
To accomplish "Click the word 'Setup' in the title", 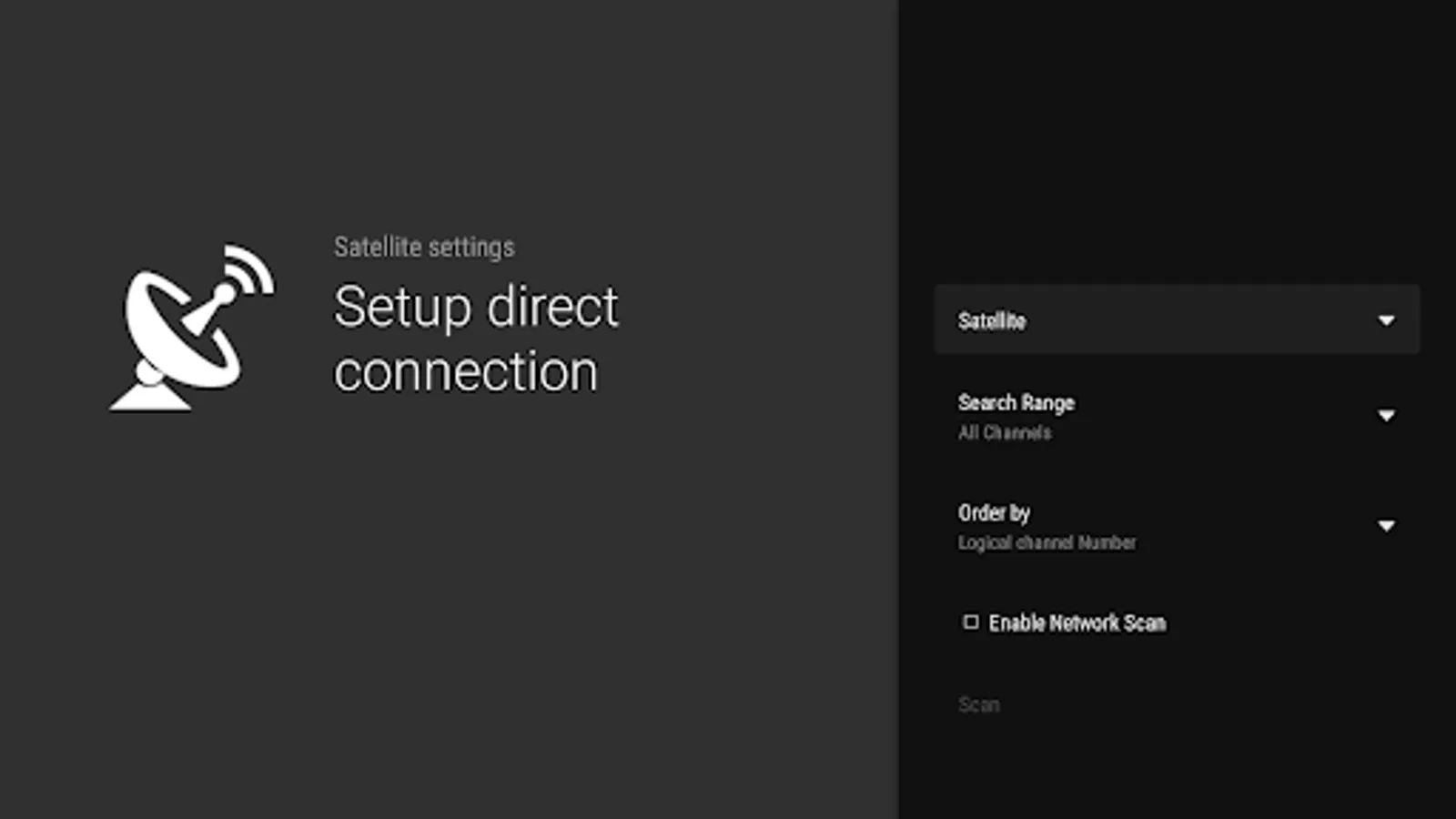I will point(402,308).
